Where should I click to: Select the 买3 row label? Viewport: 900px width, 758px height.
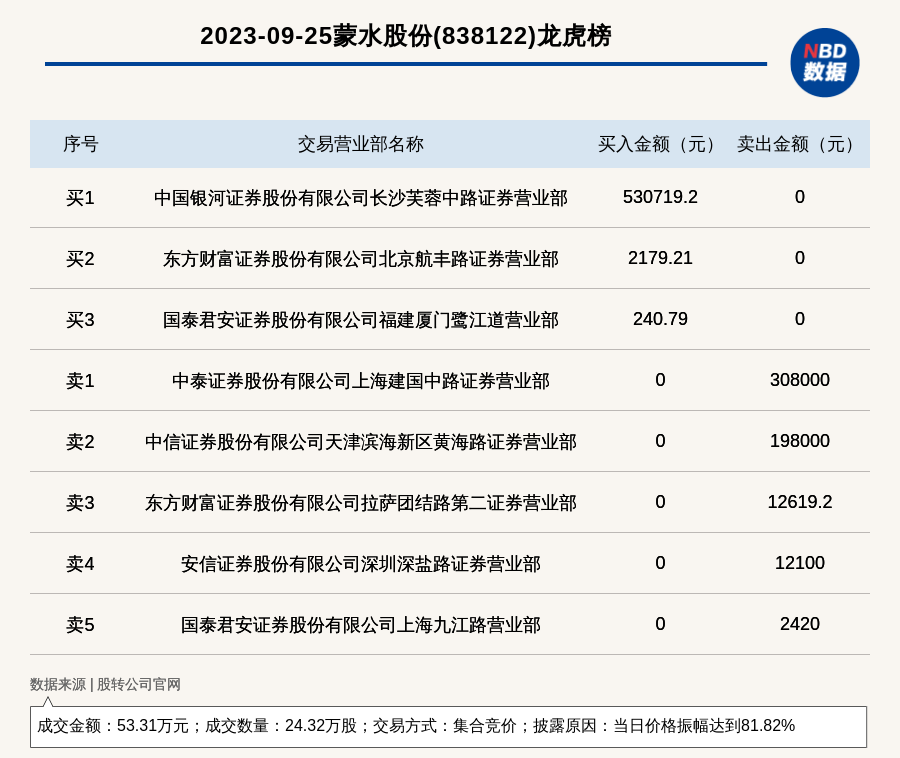click(80, 320)
